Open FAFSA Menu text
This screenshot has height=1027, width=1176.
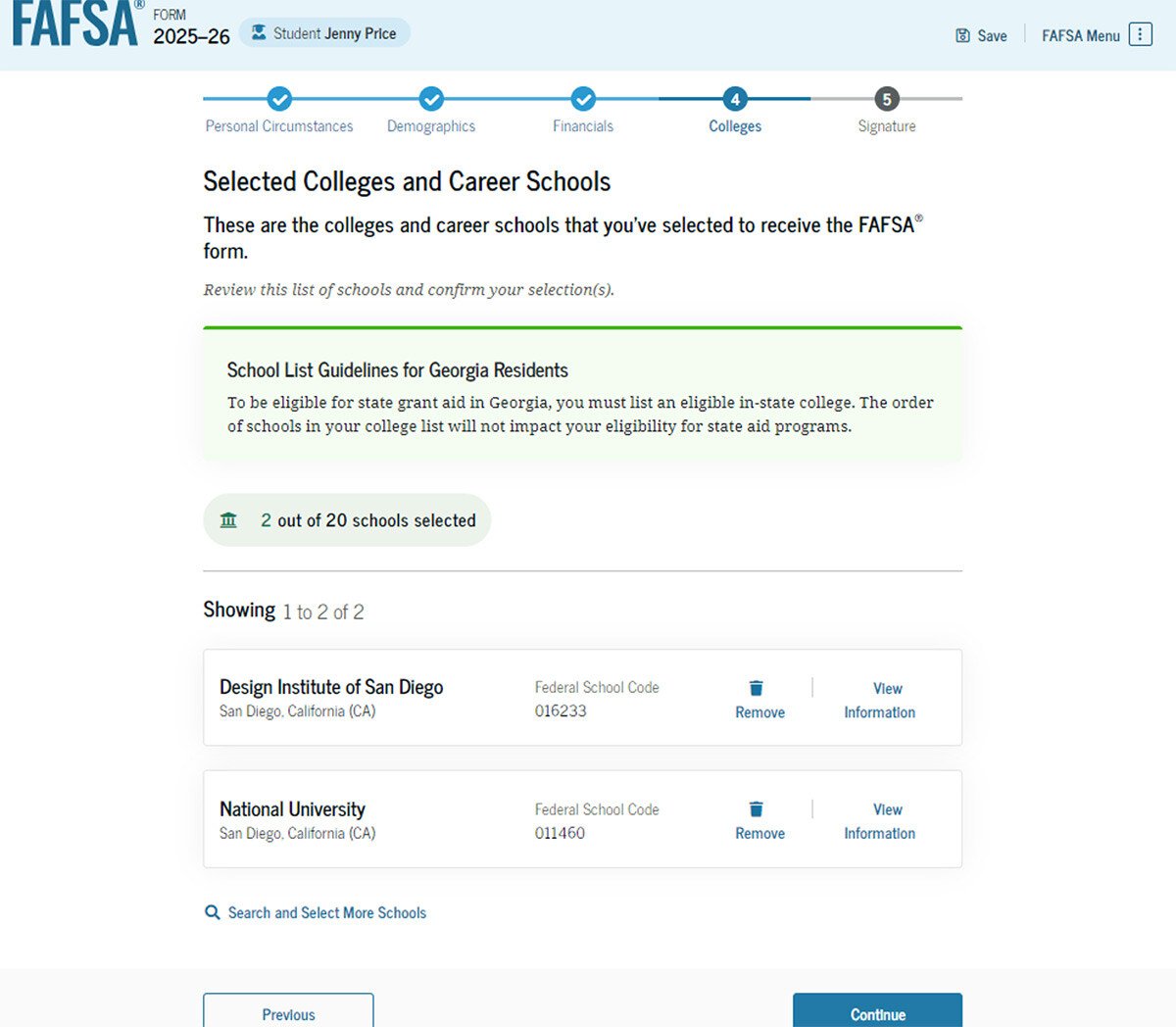[x=1081, y=35]
